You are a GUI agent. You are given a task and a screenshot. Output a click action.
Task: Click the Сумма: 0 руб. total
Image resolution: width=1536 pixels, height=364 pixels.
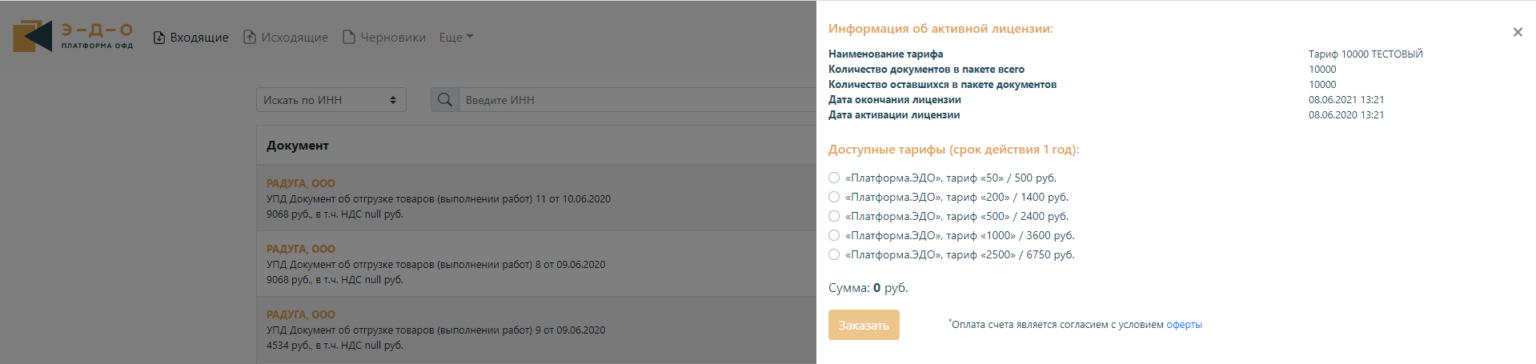(868, 288)
